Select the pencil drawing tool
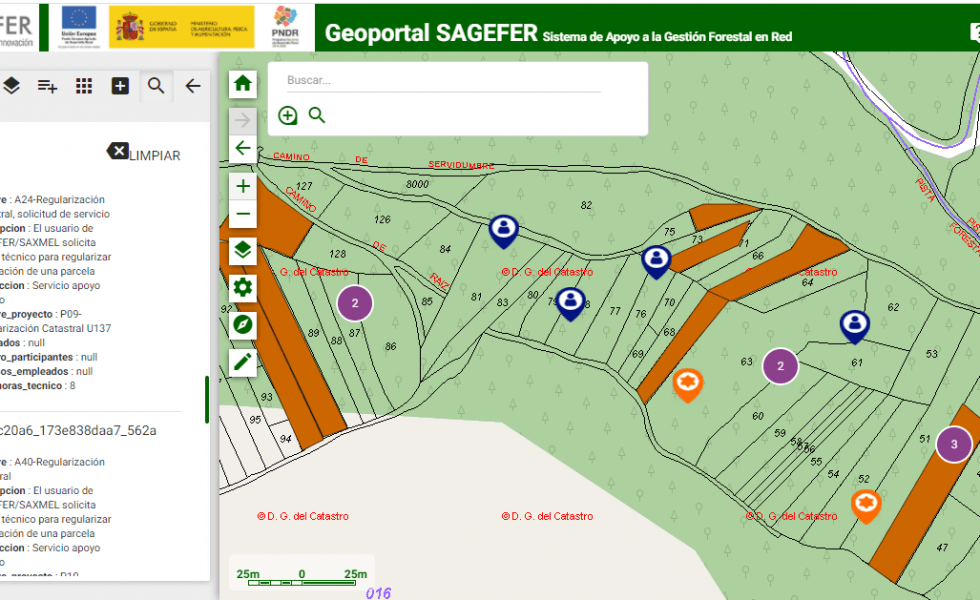 [242, 361]
